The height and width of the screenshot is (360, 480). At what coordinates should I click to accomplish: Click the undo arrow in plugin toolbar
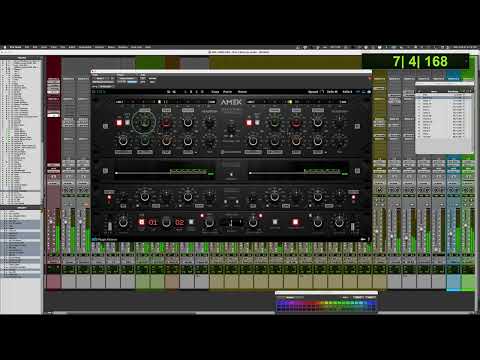[x=169, y=92]
